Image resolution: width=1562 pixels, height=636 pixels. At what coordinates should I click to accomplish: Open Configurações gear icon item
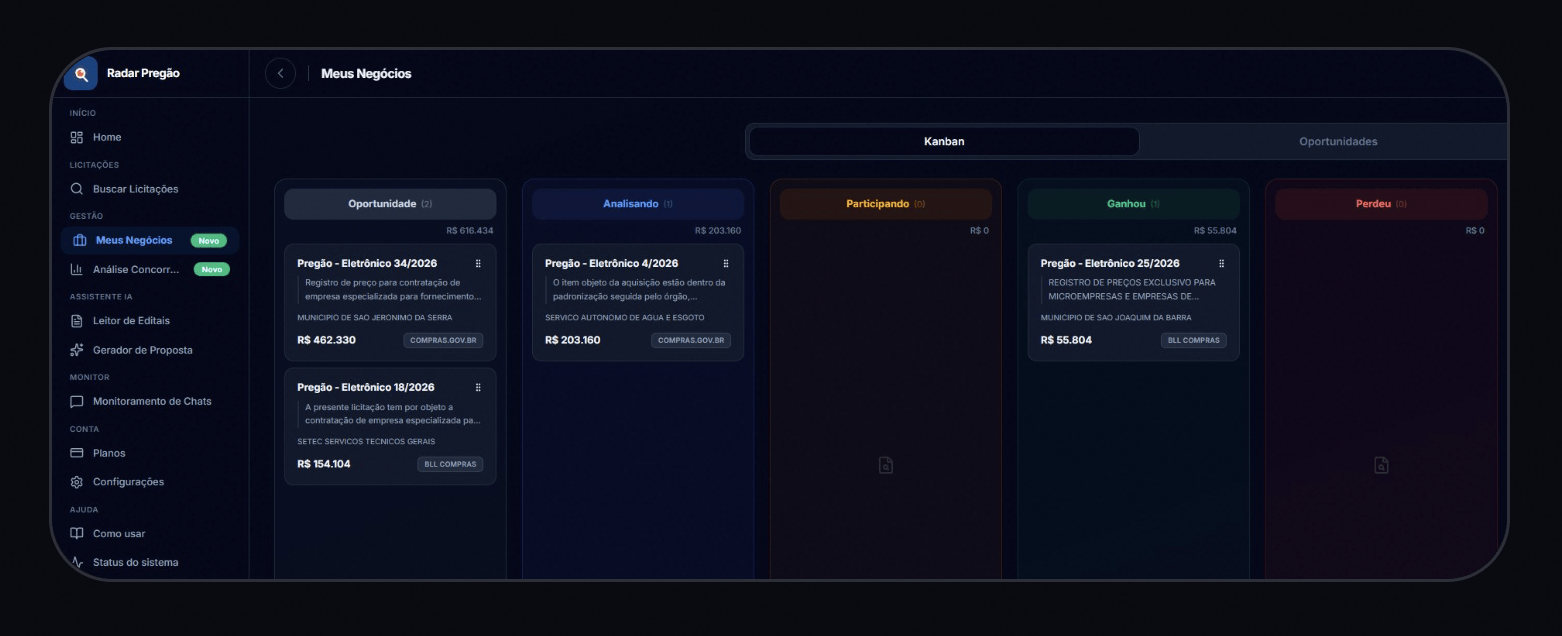pos(77,482)
